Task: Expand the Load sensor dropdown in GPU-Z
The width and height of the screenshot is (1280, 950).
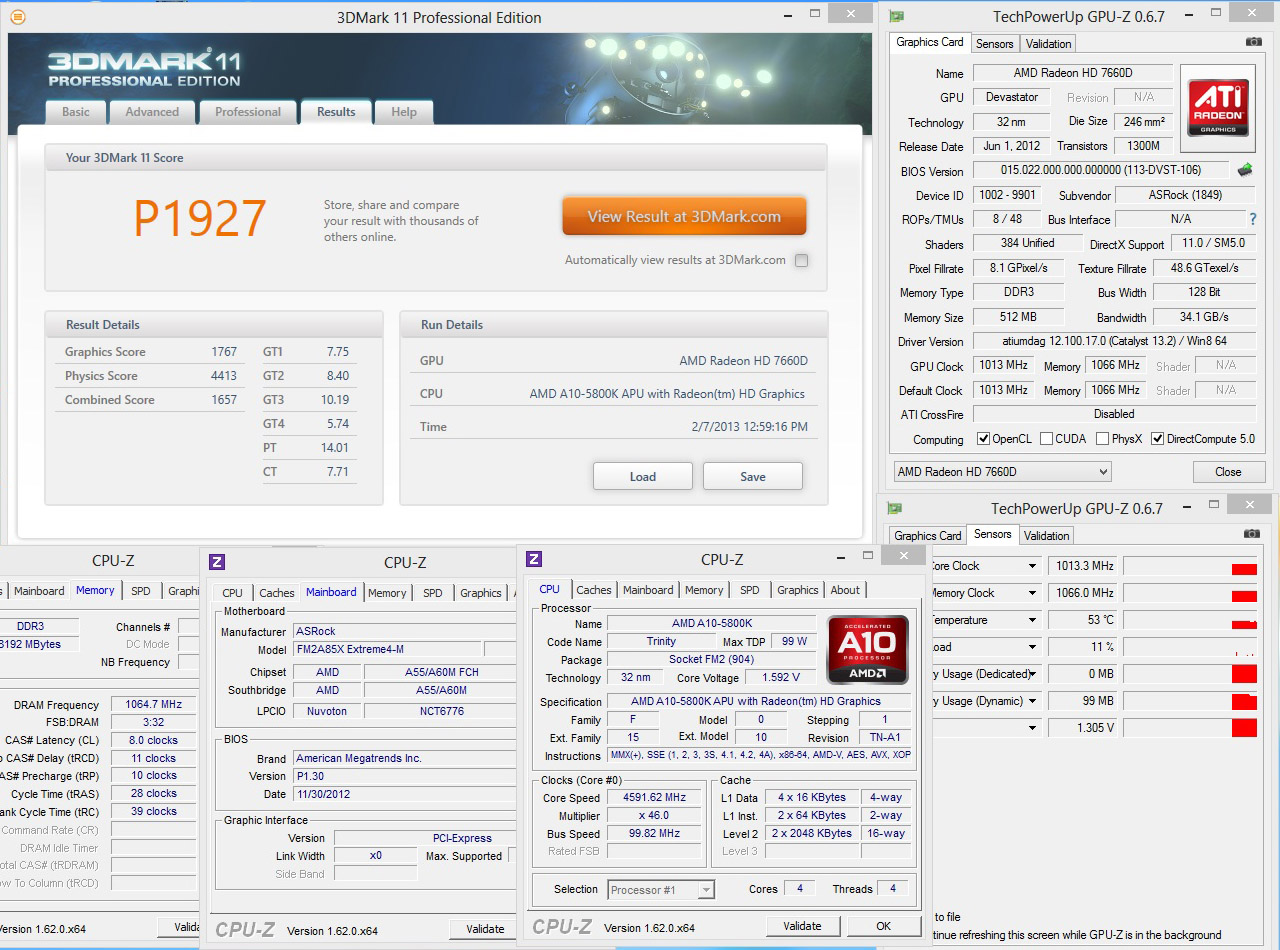Action: [x=1032, y=647]
